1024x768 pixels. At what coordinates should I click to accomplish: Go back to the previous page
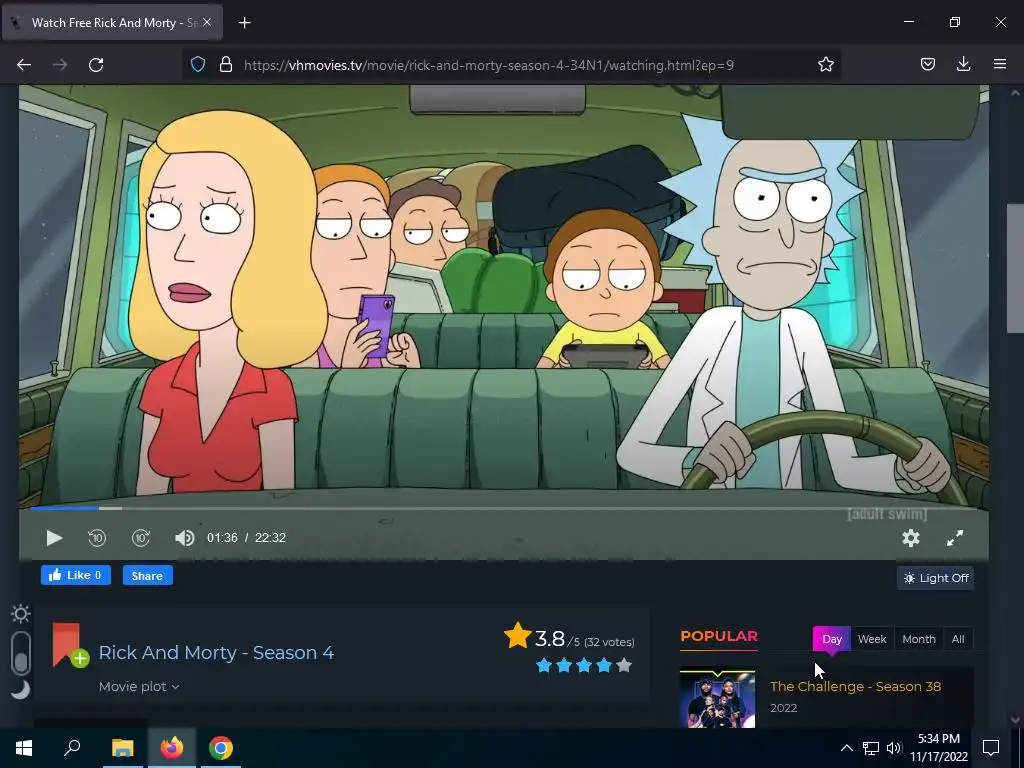(x=24, y=65)
